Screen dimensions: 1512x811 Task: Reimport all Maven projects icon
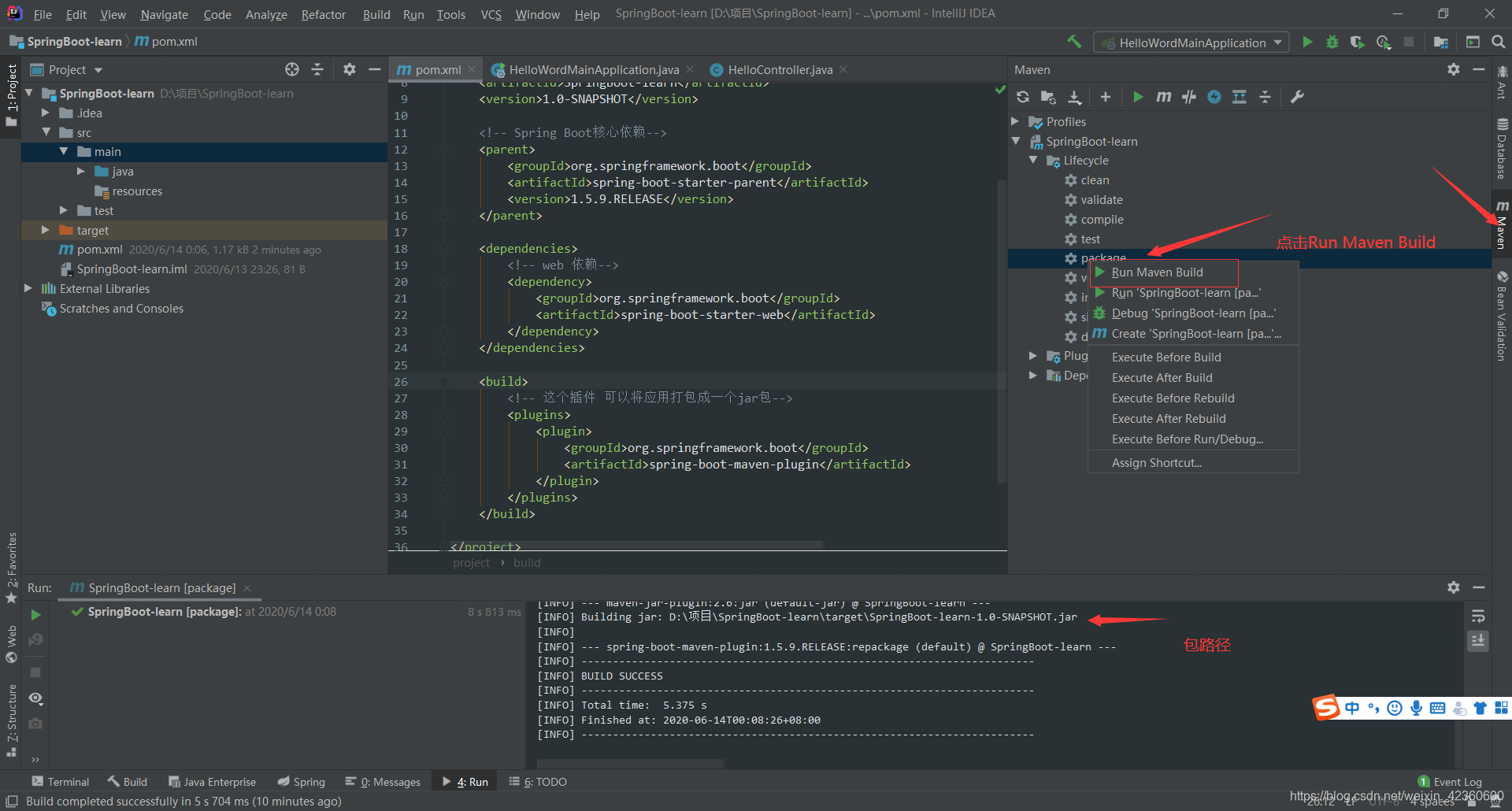click(1023, 97)
